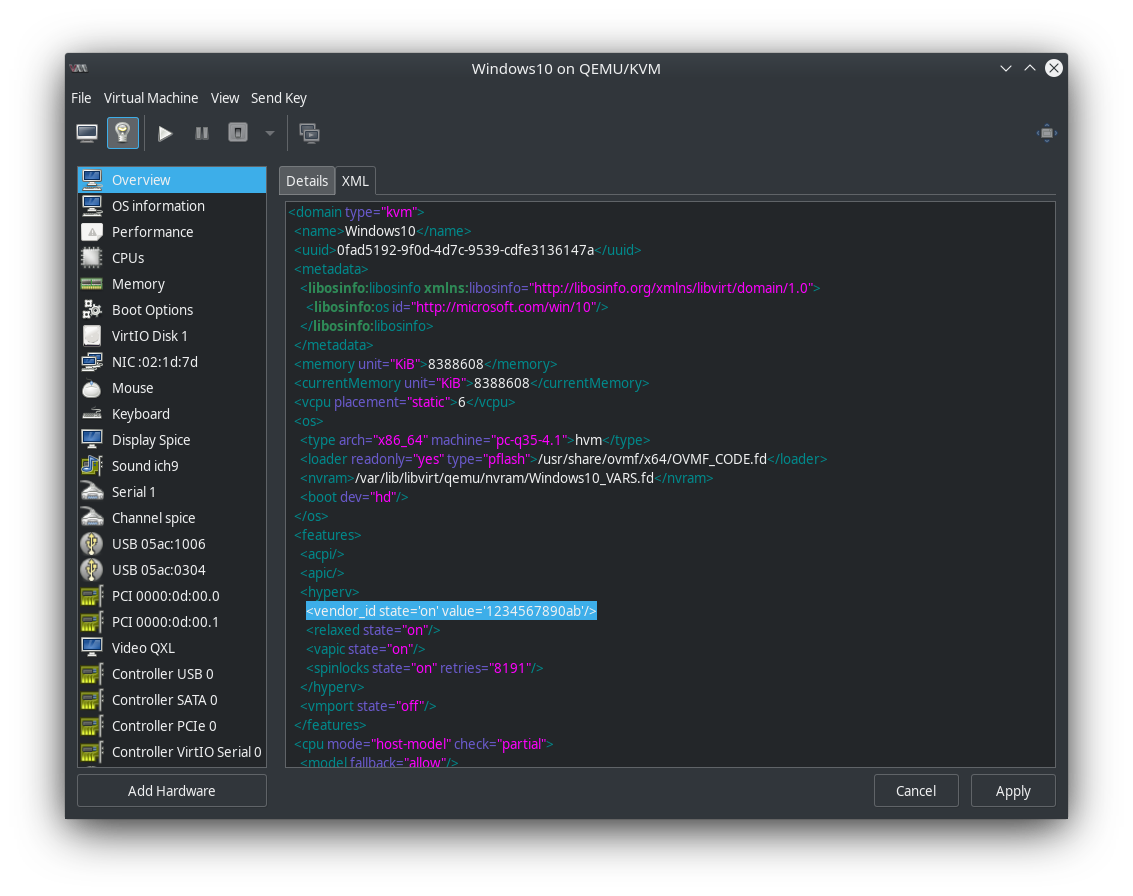This screenshot has width=1133, height=896.
Task: Select Video QXL entry
Action: point(172,648)
